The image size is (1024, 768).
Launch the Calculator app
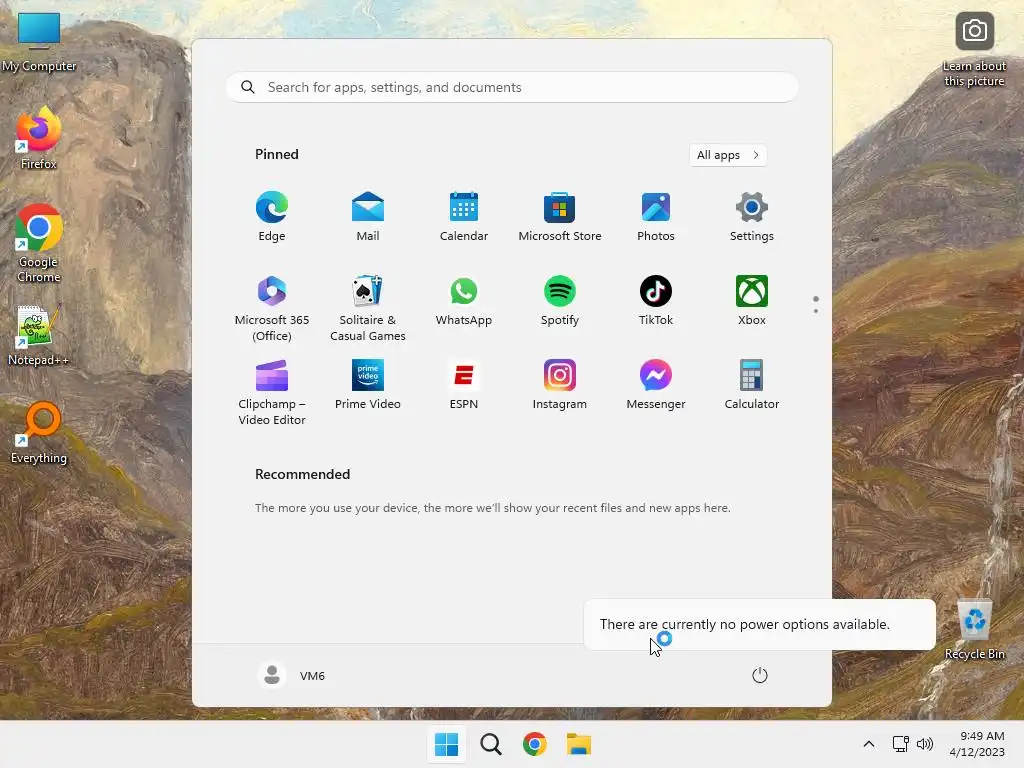pos(752,385)
